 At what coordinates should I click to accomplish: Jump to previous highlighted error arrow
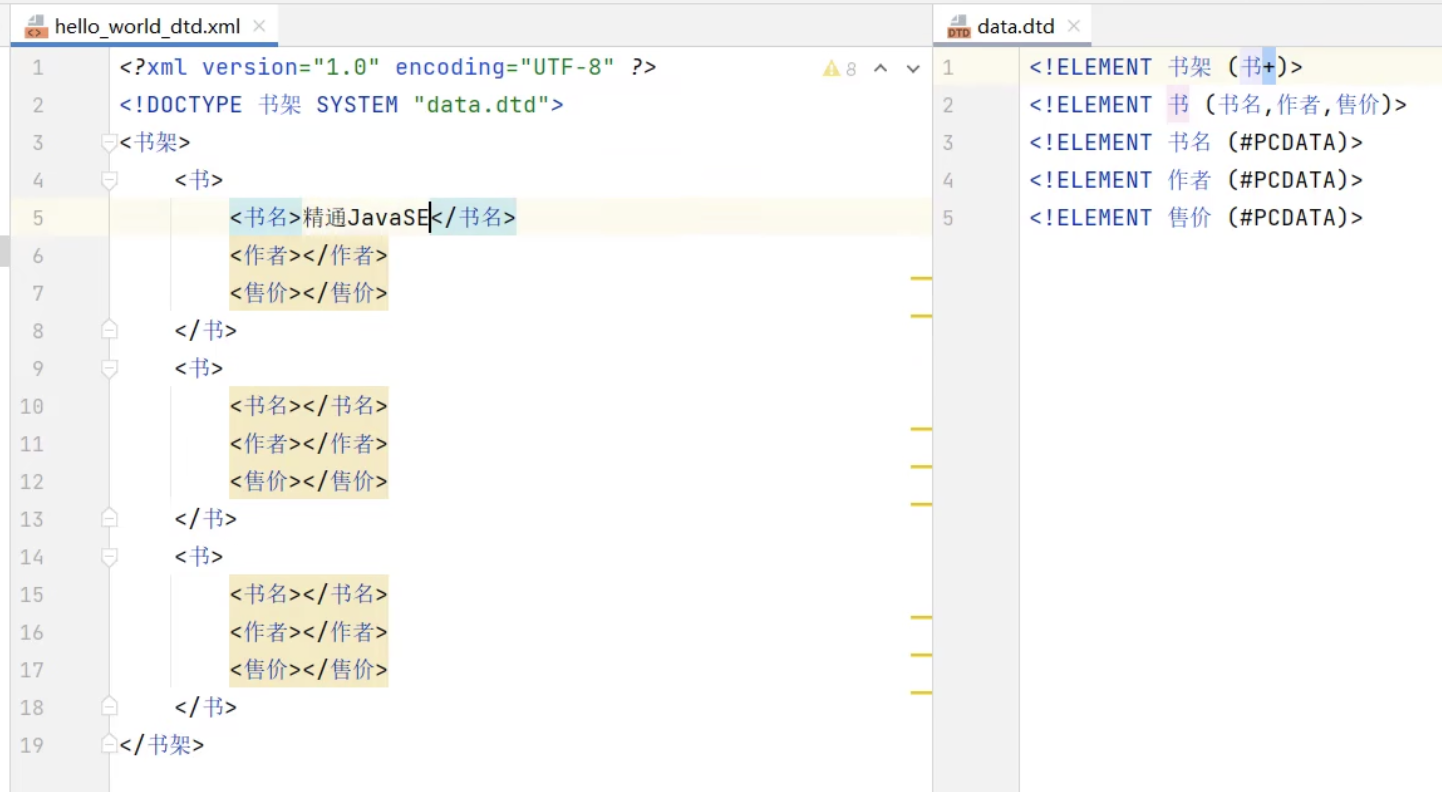(880, 69)
